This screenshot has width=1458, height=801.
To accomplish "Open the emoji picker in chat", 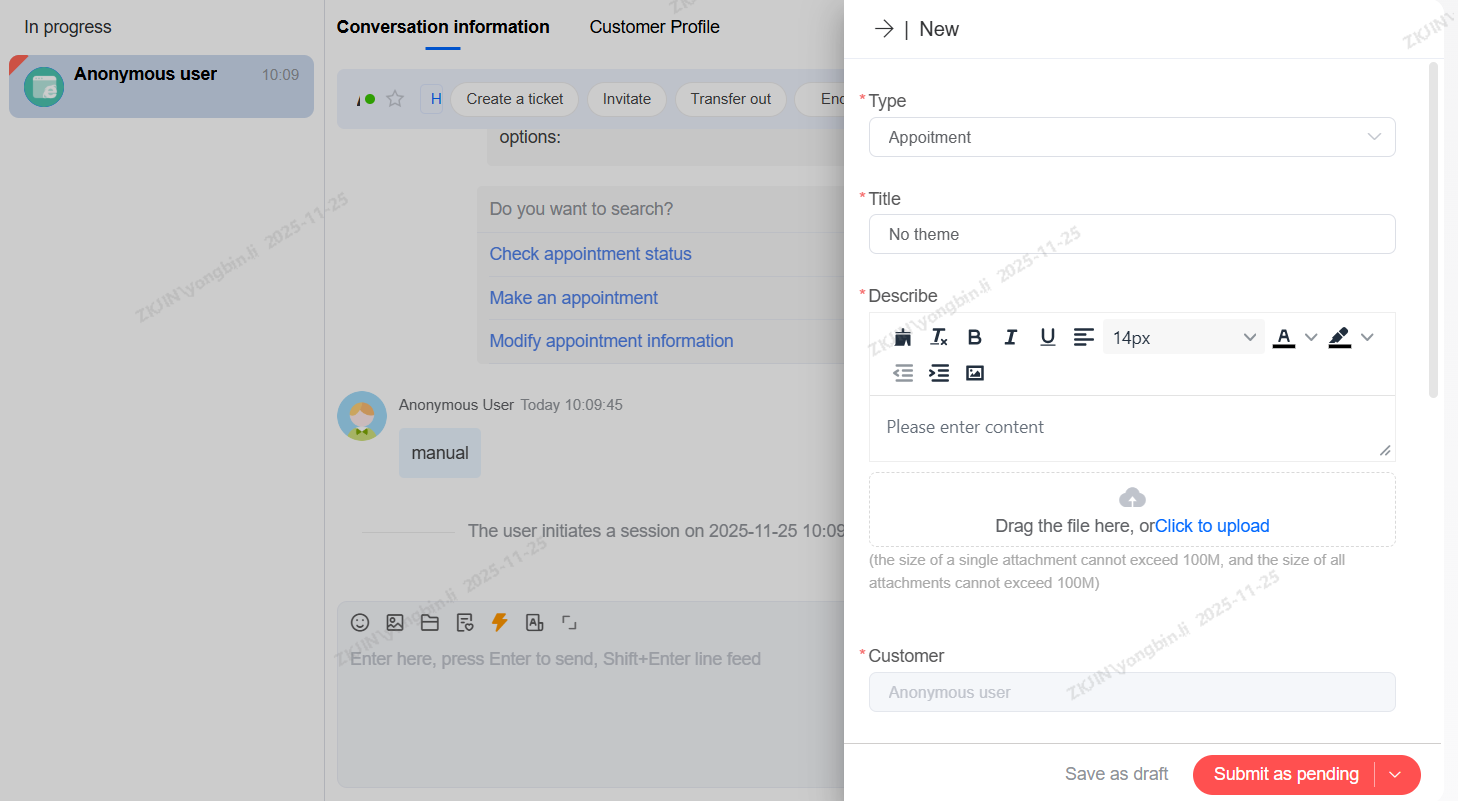I will click(x=360, y=623).
